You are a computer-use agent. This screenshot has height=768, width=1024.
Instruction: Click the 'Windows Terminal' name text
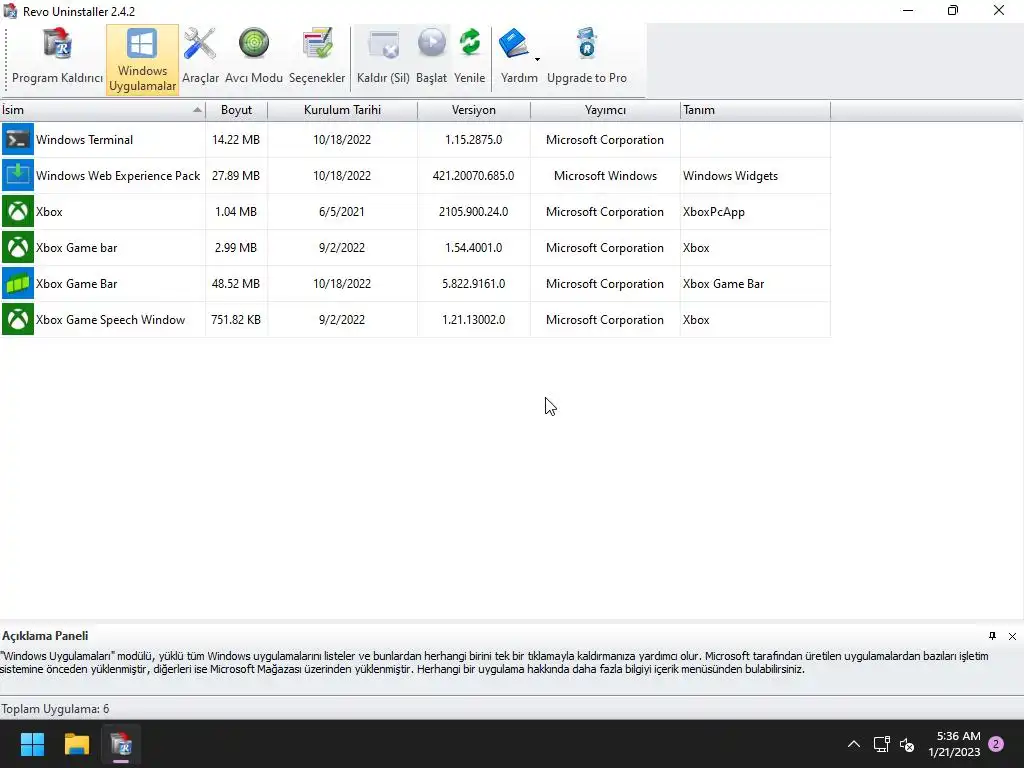pos(84,140)
